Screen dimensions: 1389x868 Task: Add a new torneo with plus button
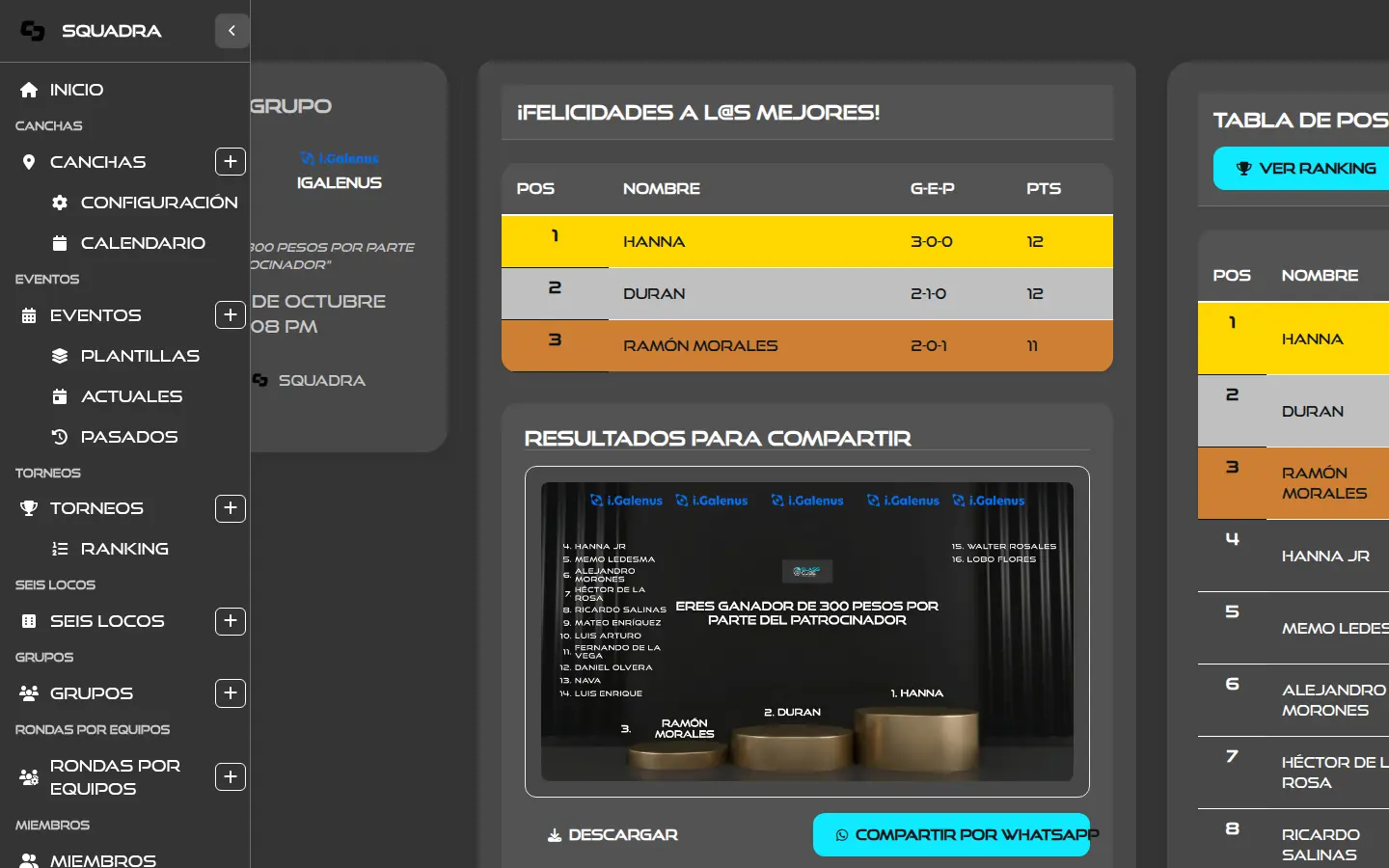coord(231,508)
